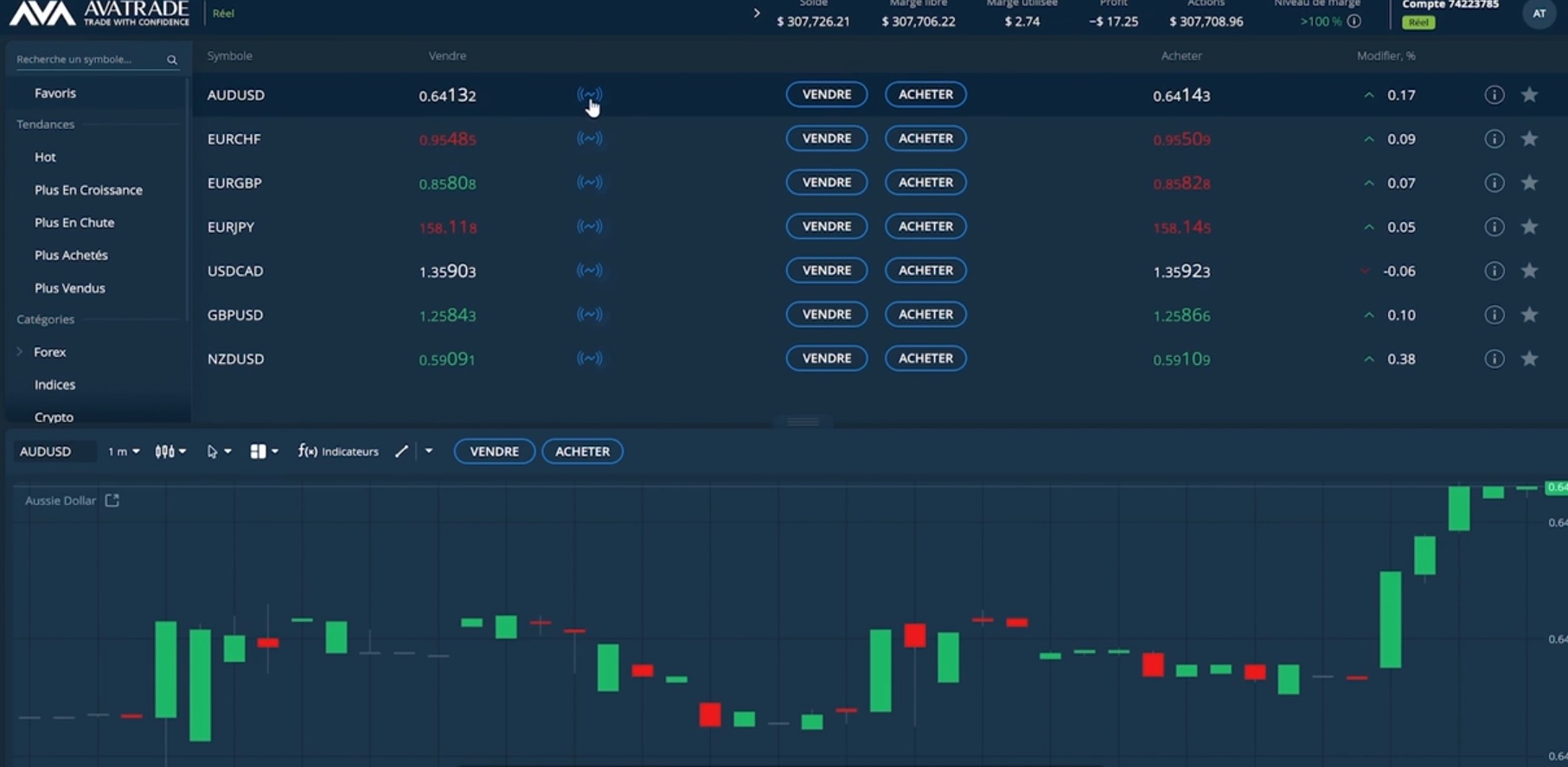Open the EURJPY signal chart icon

[590, 227]
